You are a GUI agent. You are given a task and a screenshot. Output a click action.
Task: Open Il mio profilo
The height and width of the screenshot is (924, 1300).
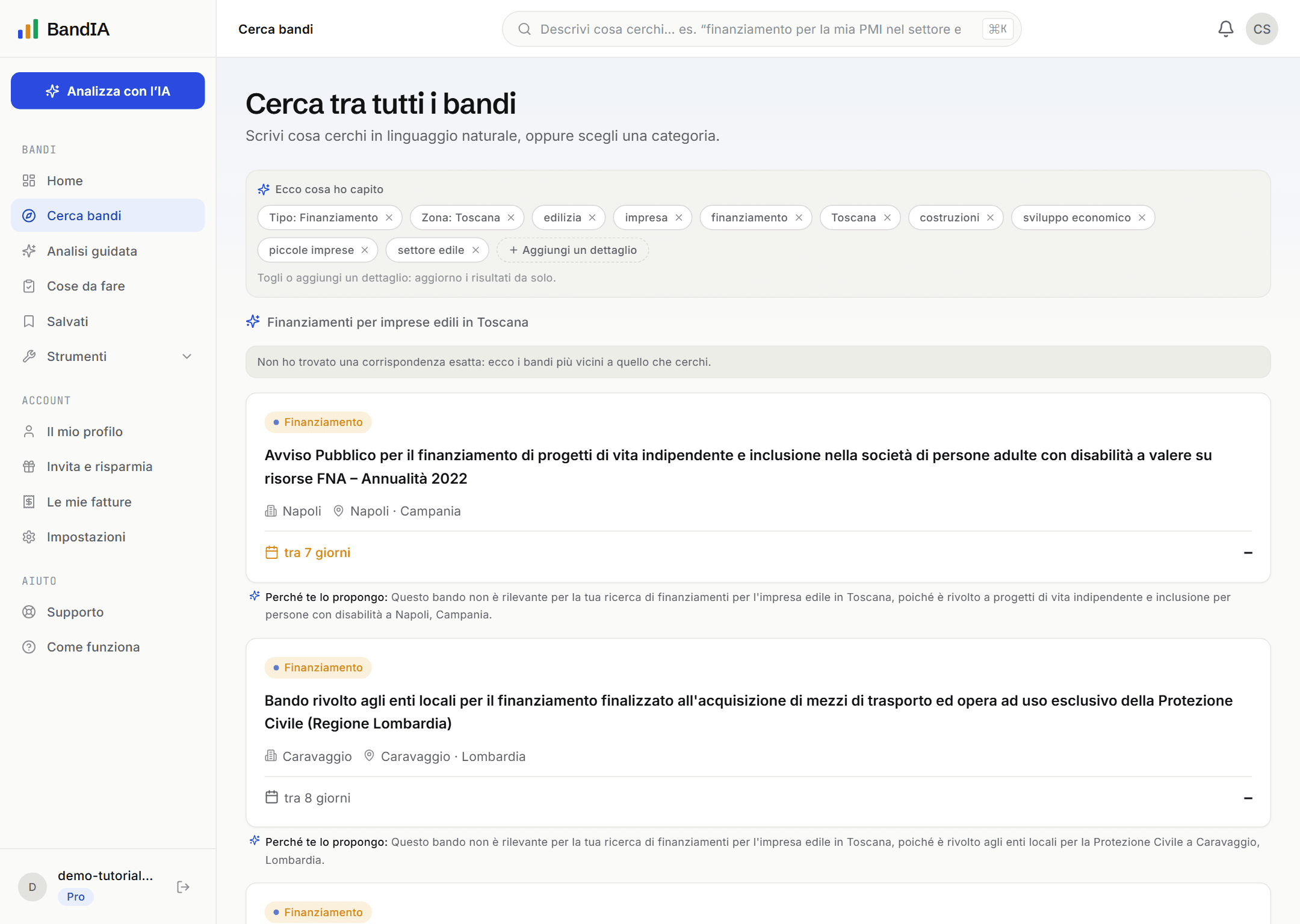click(x=108, y=431)
